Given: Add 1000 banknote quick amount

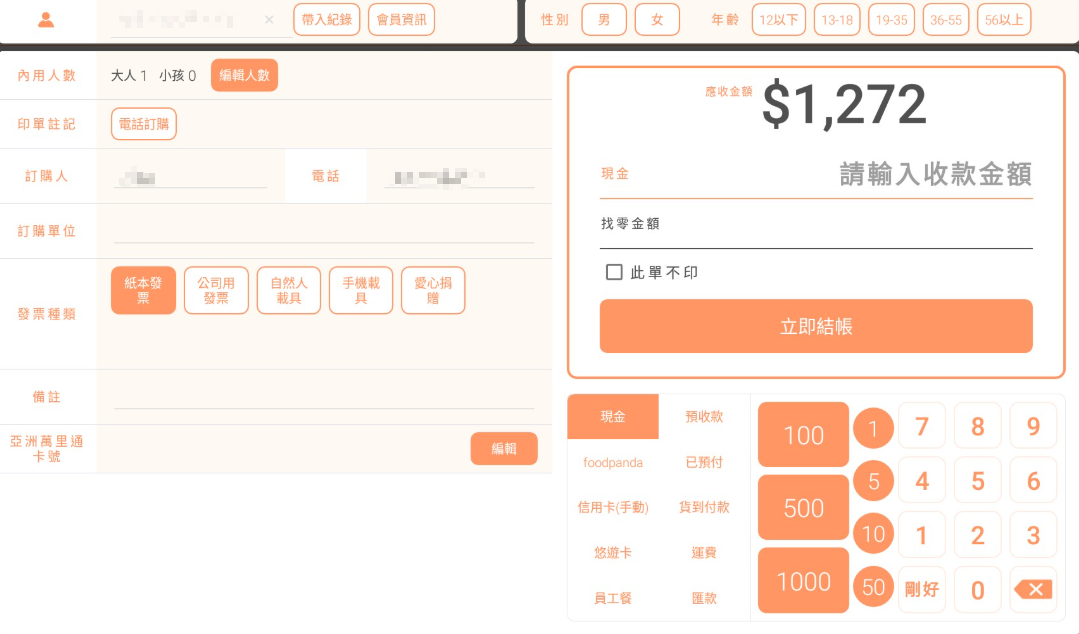Looking at the screenshot, I should [803, 581].
